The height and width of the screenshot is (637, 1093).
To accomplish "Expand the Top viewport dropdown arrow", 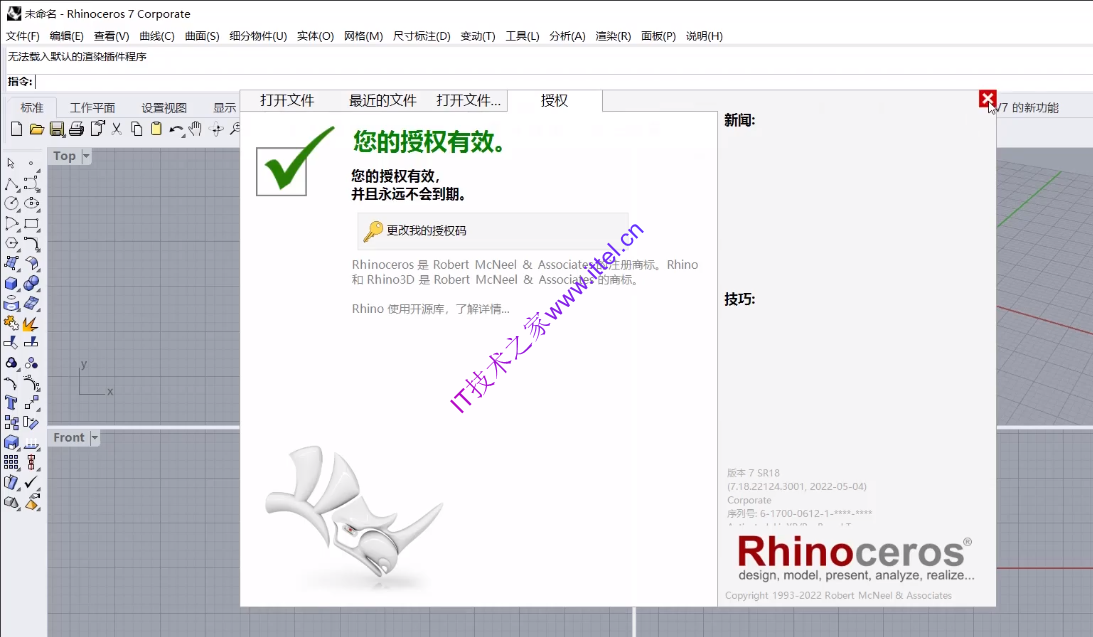I will (86, 156).
